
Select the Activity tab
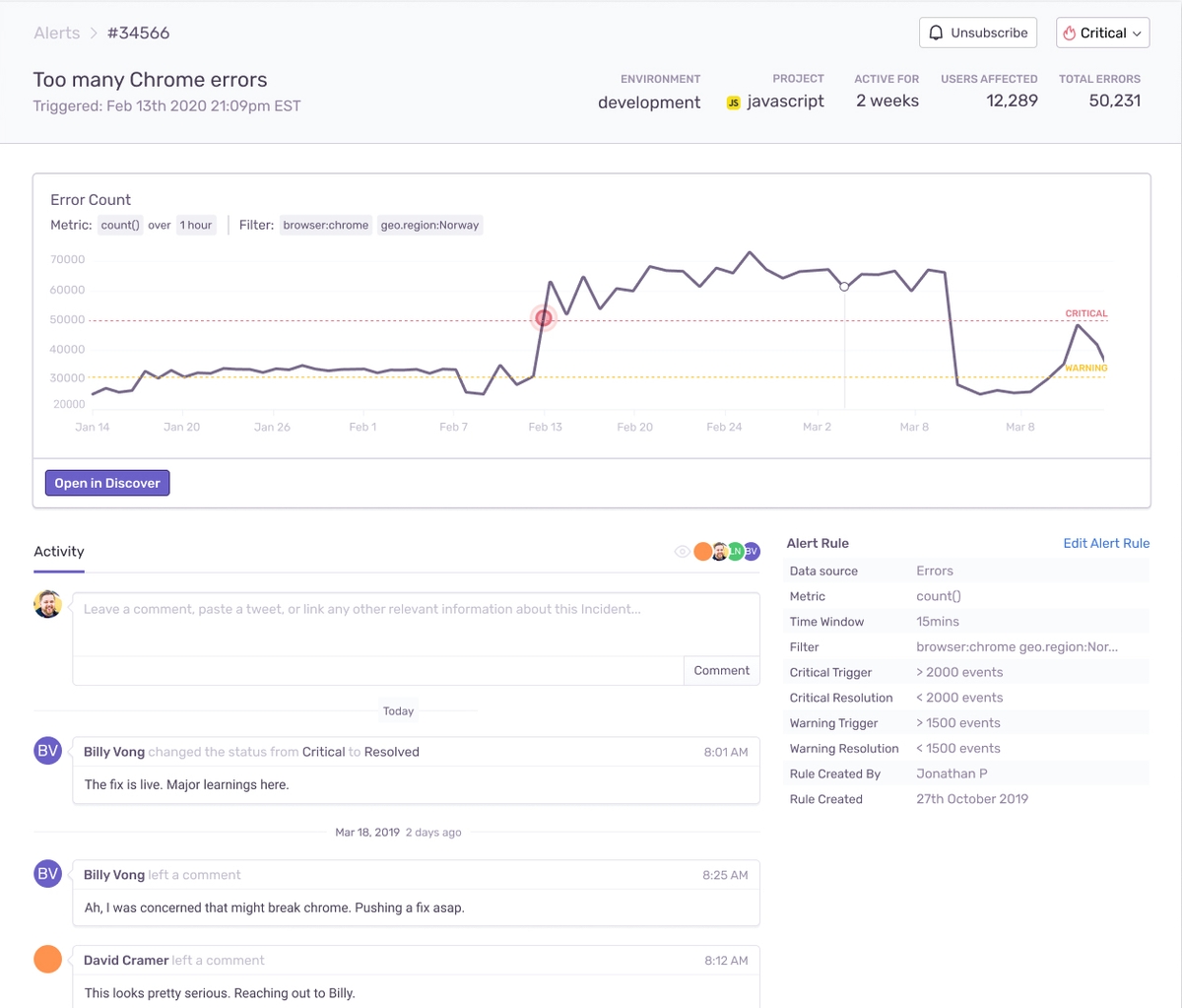59,552
